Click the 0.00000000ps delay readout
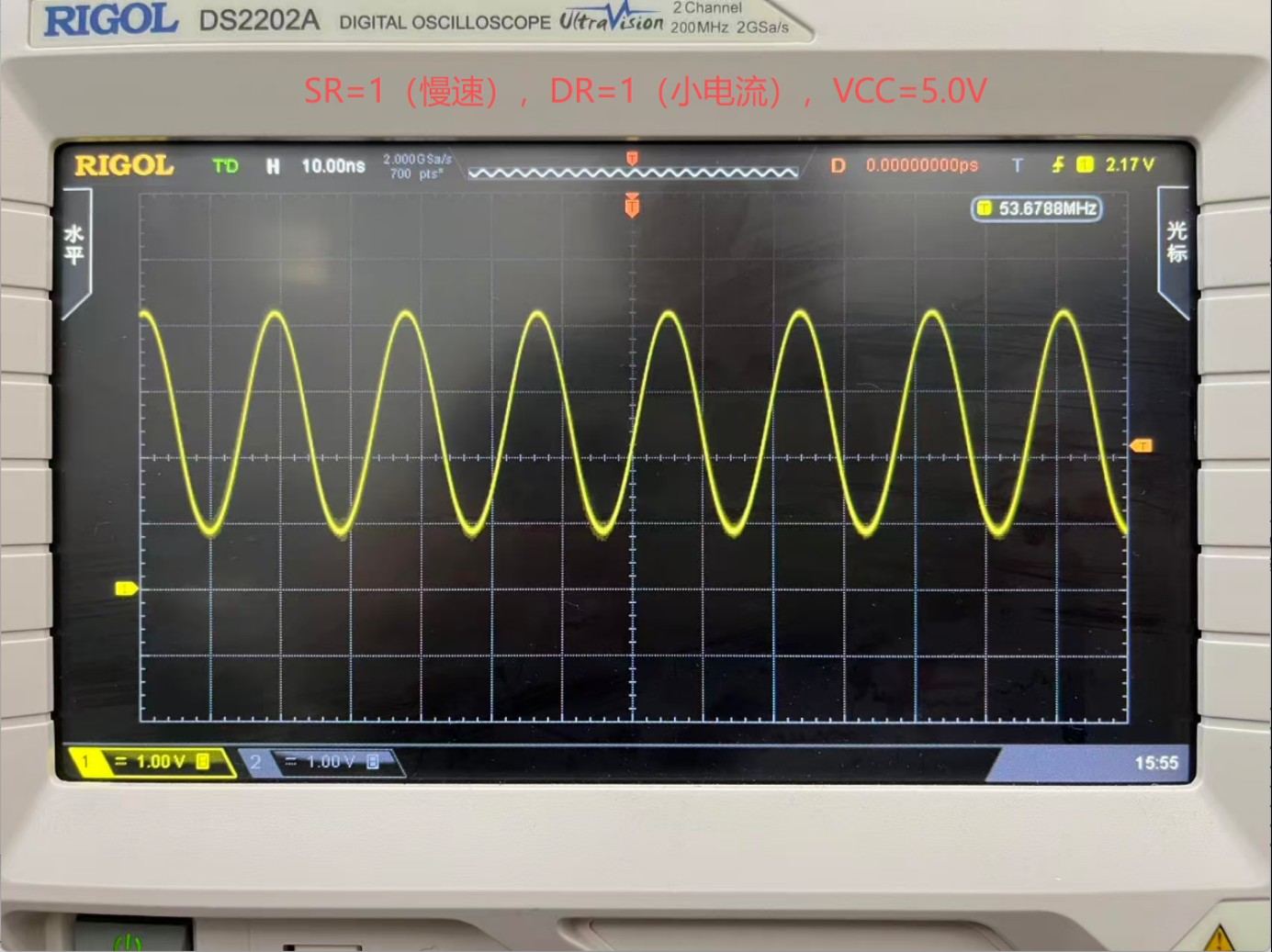Image resolution: width=1272 pixels, height=952 pixels. coord(921,166)
